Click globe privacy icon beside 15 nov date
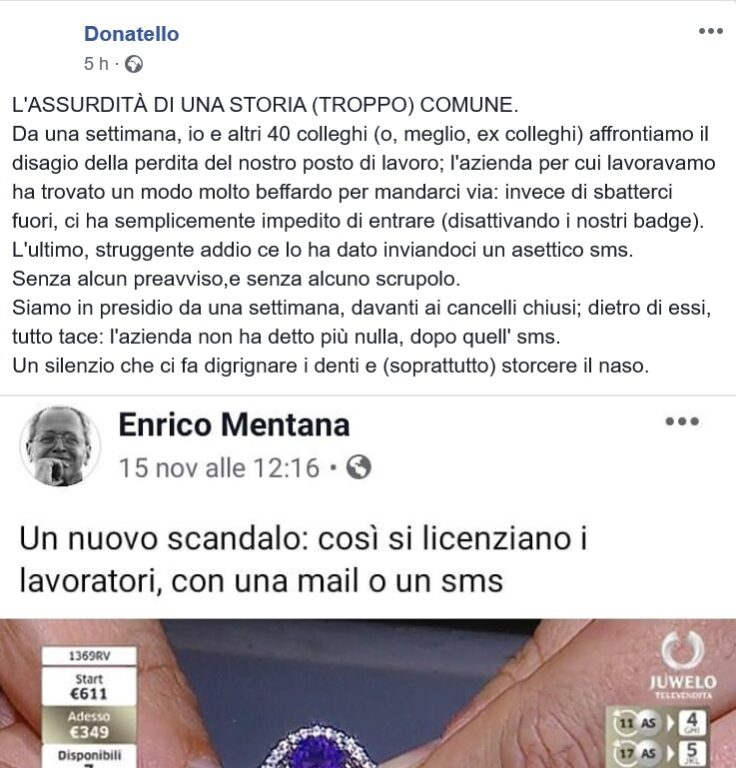736x768 pixels. [358, 467]
